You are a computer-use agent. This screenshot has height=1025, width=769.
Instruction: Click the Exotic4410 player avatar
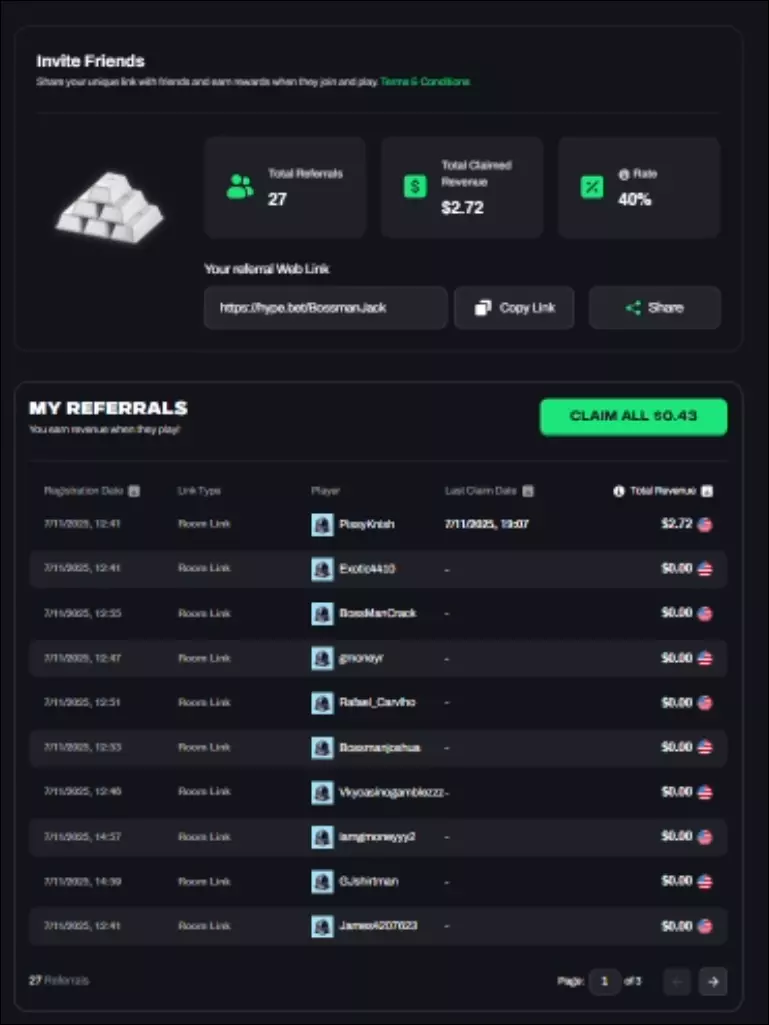tap(322, 569)
